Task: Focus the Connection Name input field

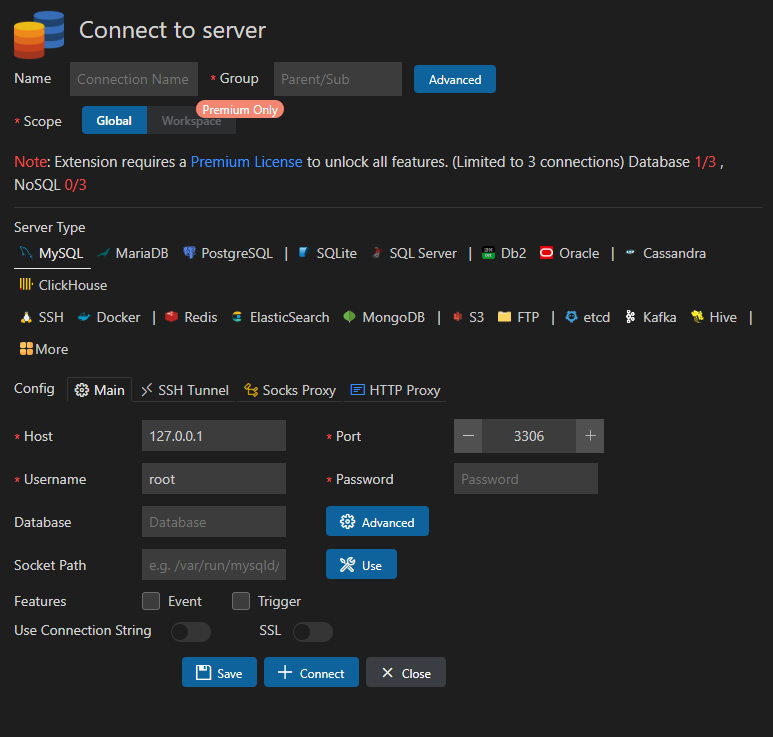Action: (x=134, y=79)
